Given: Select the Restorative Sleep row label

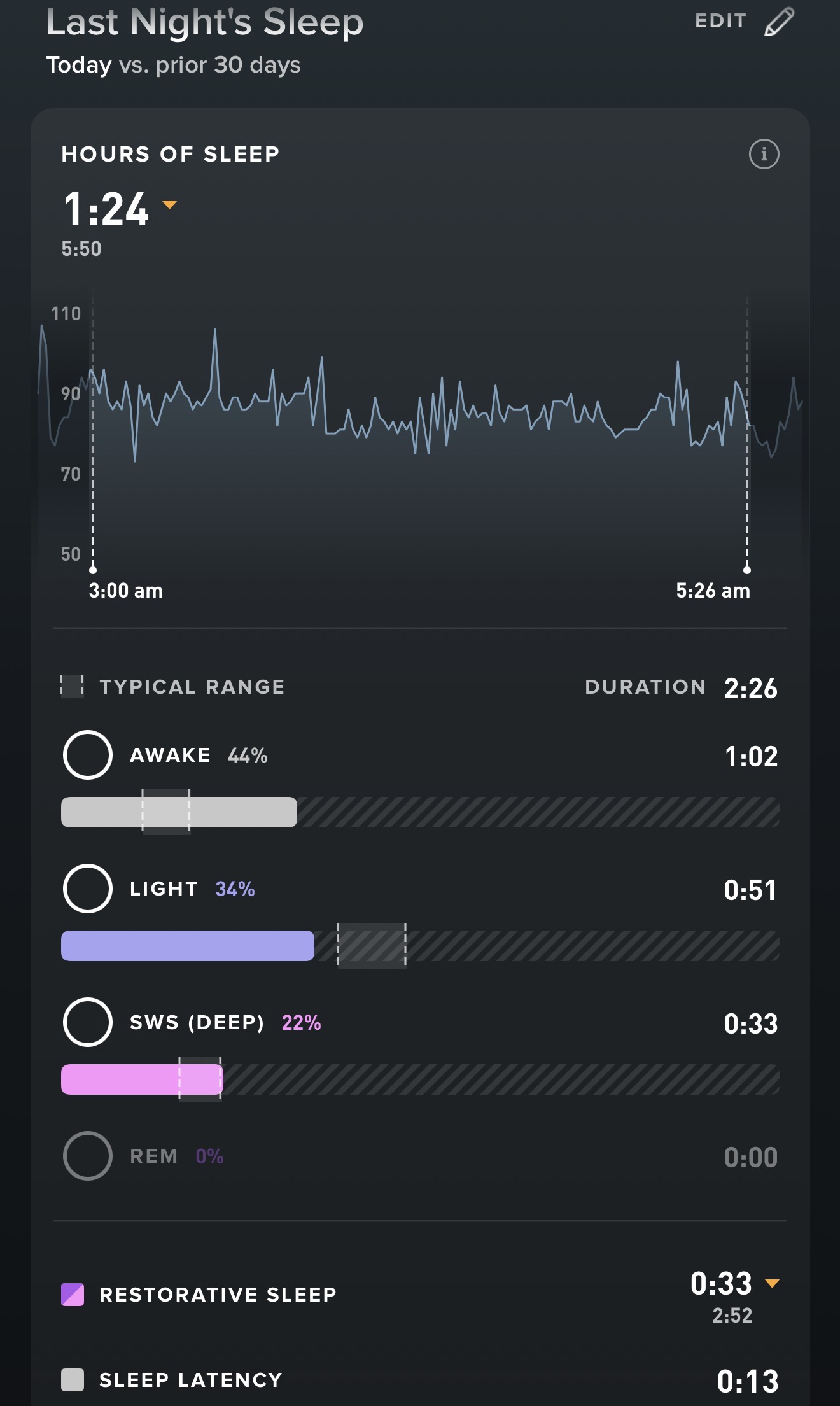Looking at the screenshot, I should [x=218, y=1295].
